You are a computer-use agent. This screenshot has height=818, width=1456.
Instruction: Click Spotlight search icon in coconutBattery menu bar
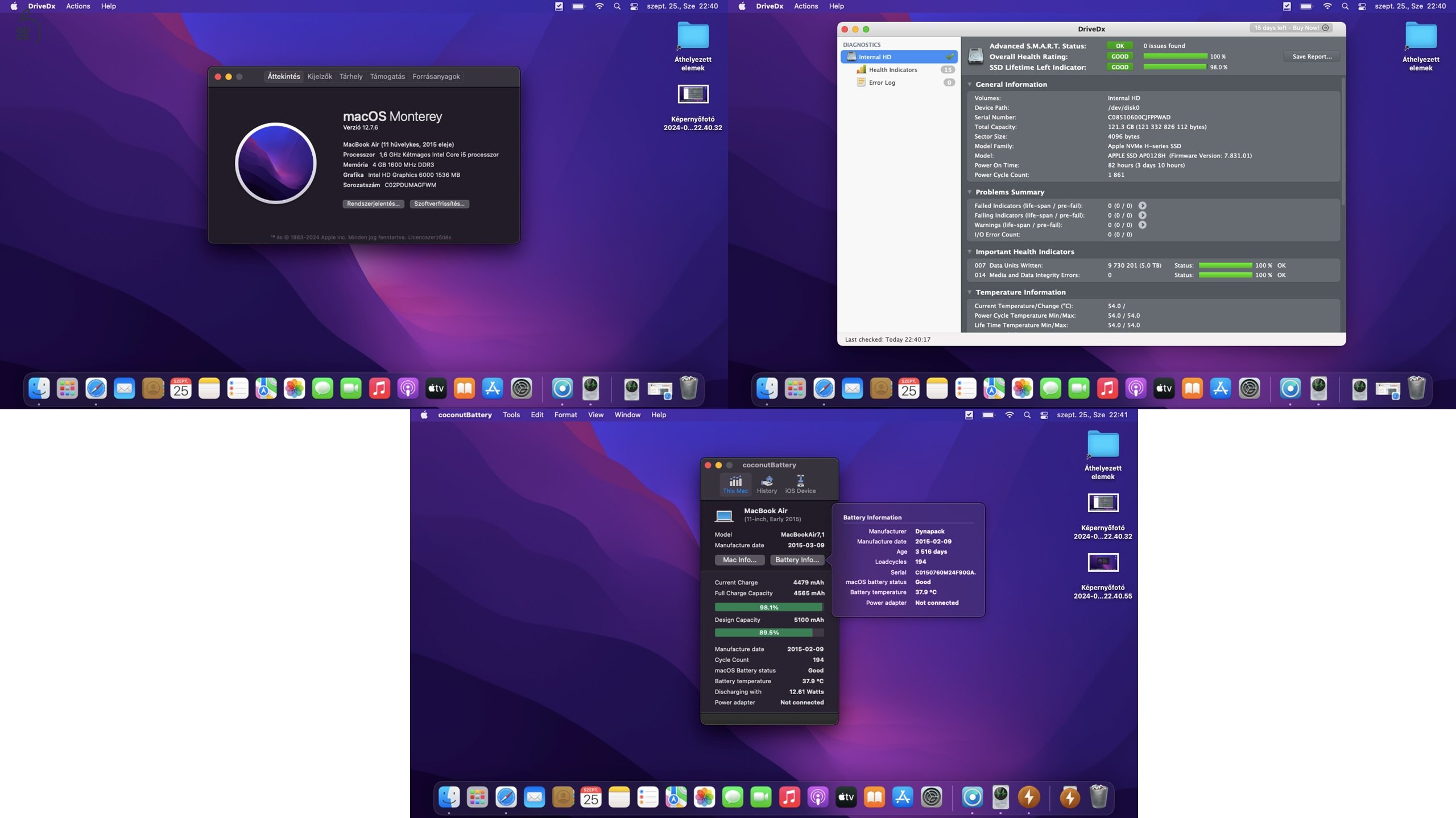1027,415
